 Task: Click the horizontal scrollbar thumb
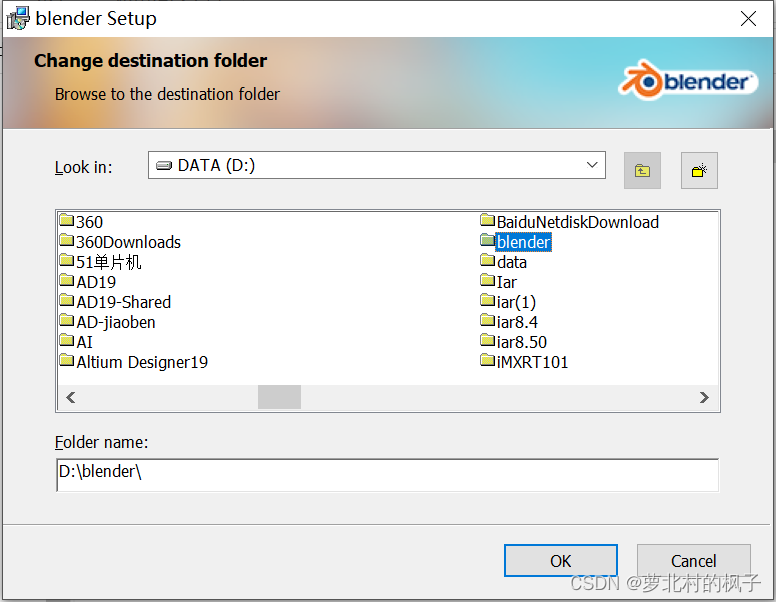point(279,398)
